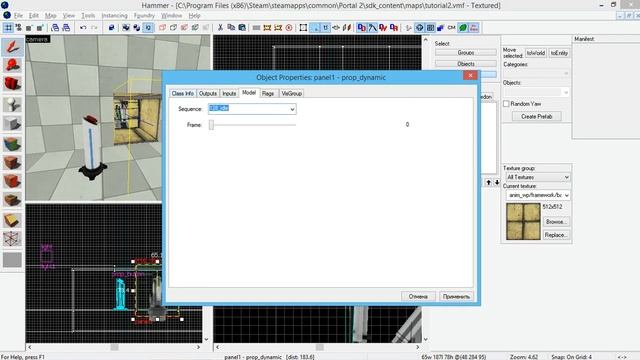Click the Copy toolbar icon
The width and height of the screenshot is (640, 360).
tap(231, 28)
